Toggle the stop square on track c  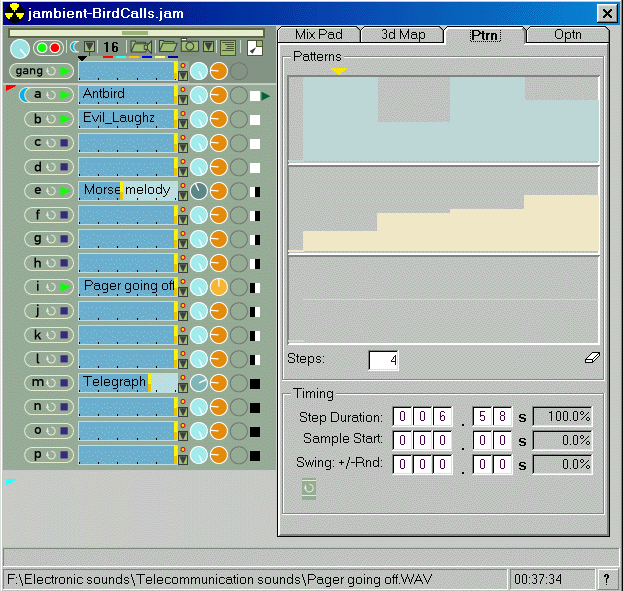coord(65,143)
